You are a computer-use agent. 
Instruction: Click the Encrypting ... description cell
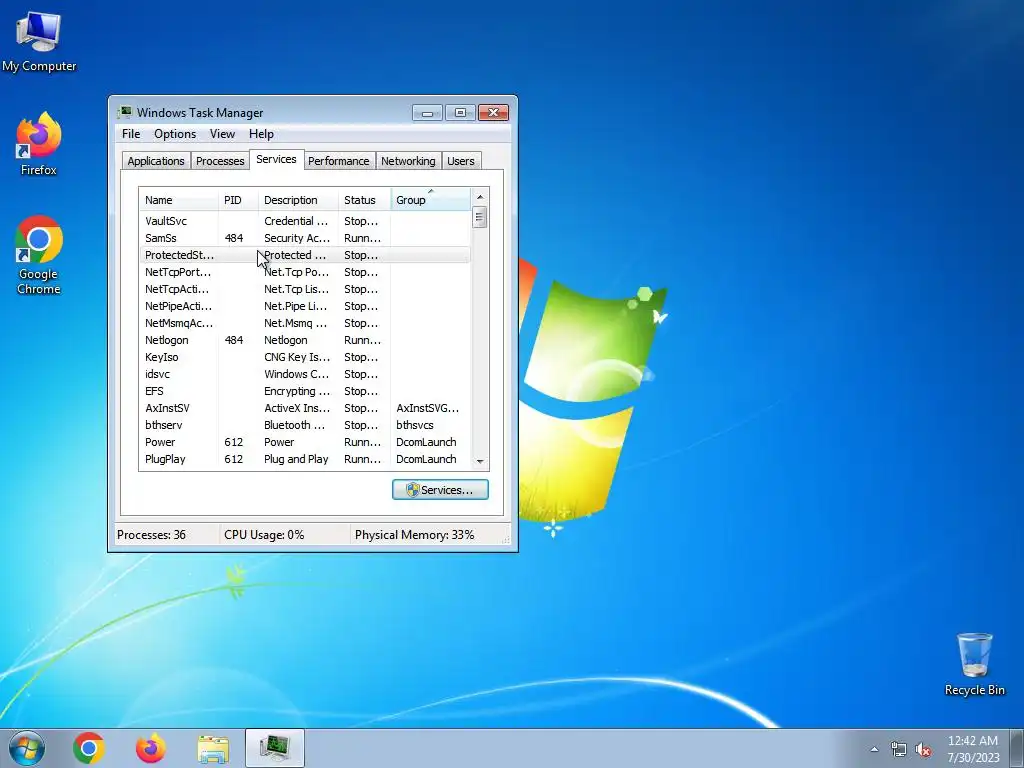[297, 391]
